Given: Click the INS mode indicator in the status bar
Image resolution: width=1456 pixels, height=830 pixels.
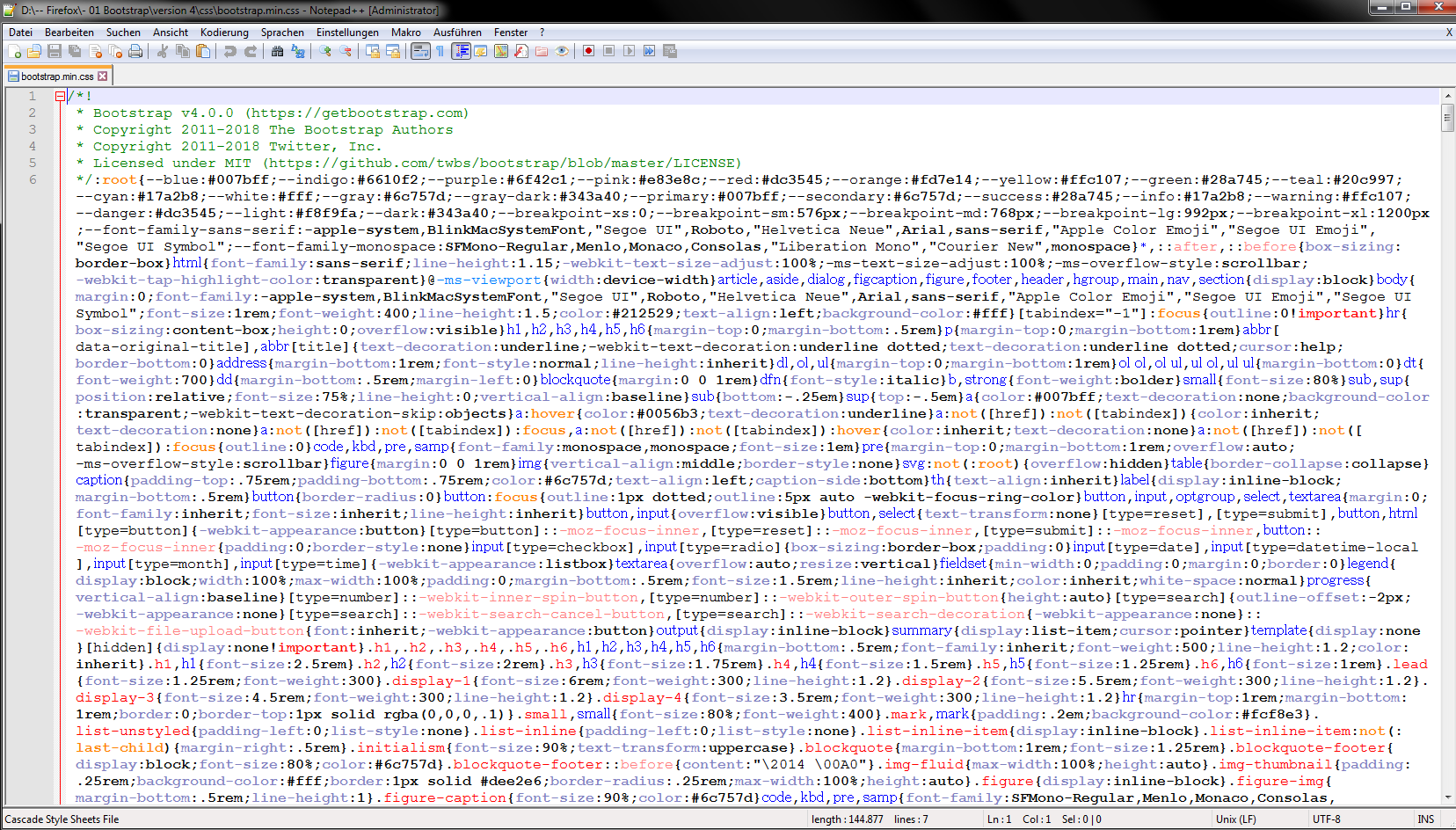Looking at the screenshot, I should coord(1425,819).
